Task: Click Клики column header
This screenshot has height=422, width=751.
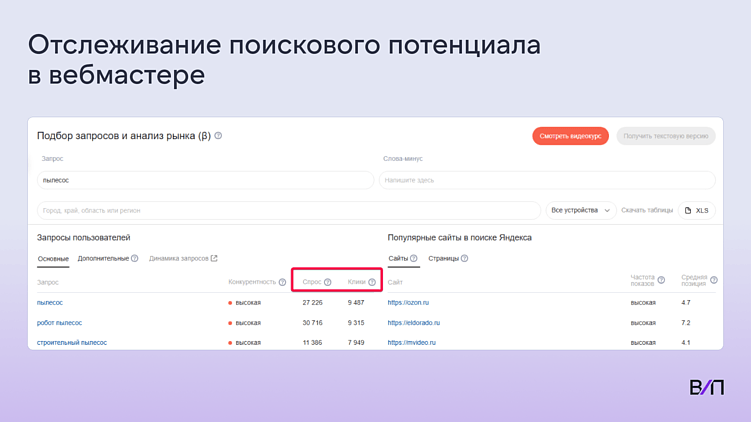Action: (357, 282)
